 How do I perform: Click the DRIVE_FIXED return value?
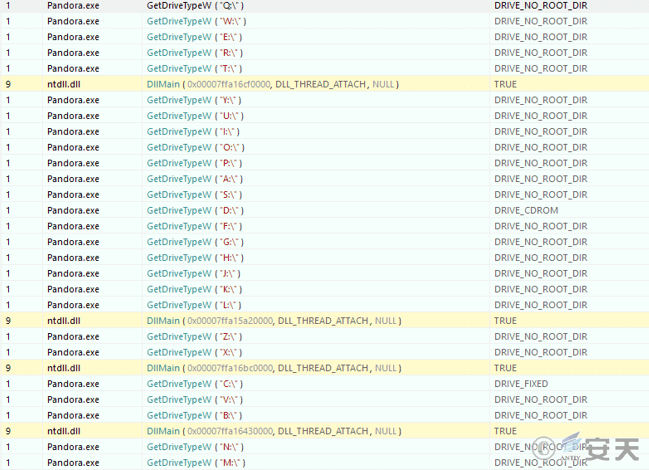(521, 384)
